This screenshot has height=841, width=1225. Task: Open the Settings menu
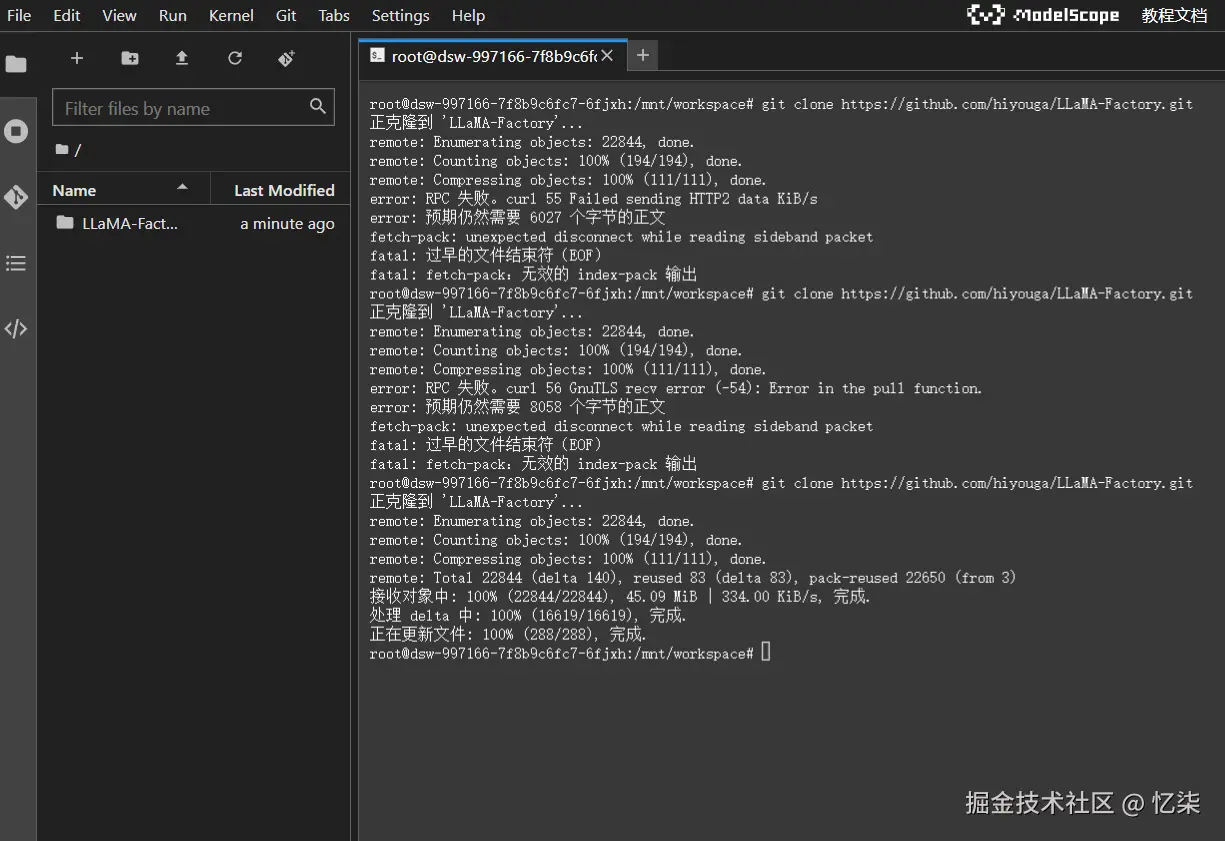point(400,15)
